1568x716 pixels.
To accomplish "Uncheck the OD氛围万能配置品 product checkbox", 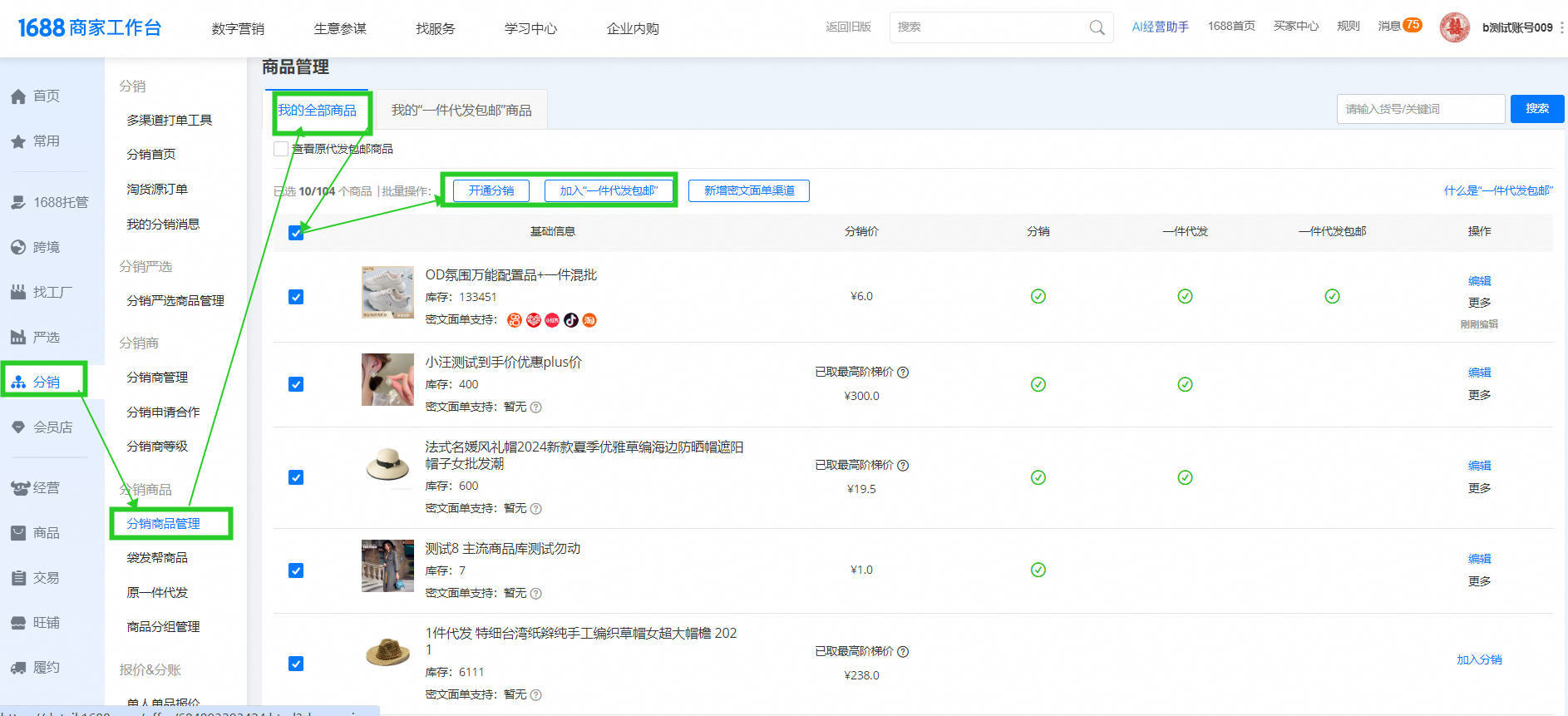I will (296, 297).
